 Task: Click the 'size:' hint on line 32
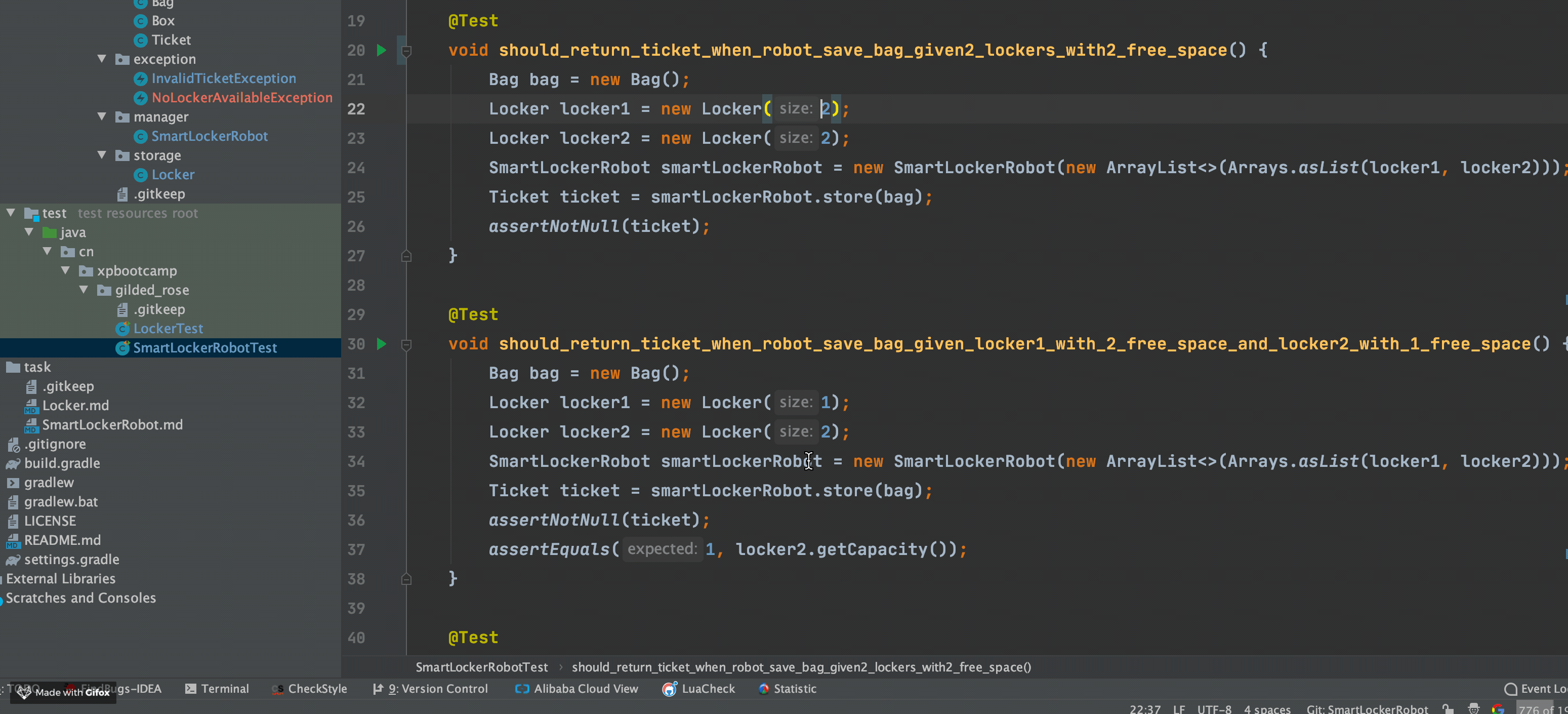coord(796,402)
